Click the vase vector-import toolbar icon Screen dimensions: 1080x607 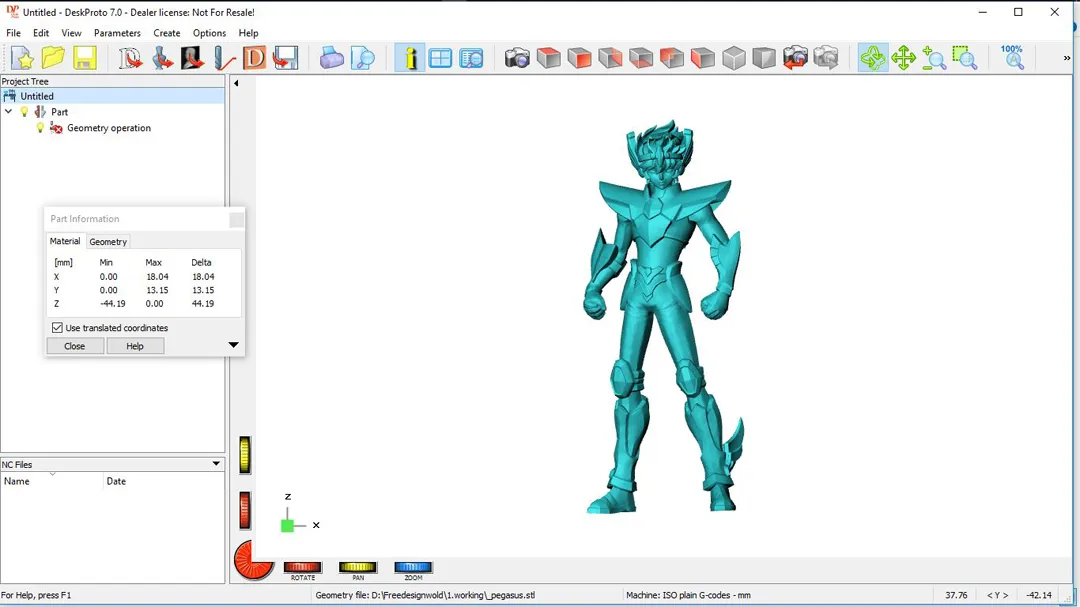tap(162, 58)
